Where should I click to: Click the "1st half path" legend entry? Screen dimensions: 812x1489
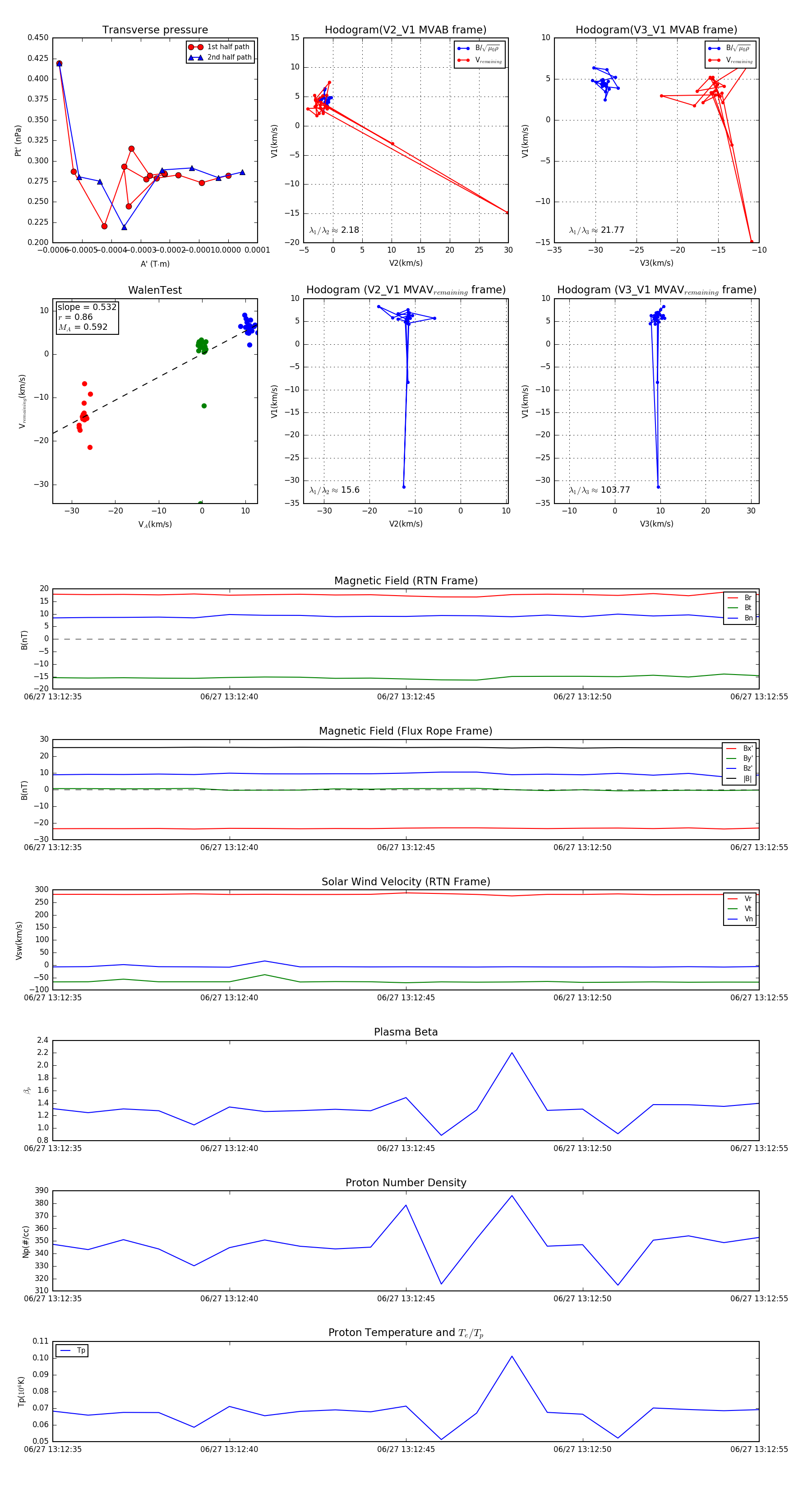coord(228,47)
